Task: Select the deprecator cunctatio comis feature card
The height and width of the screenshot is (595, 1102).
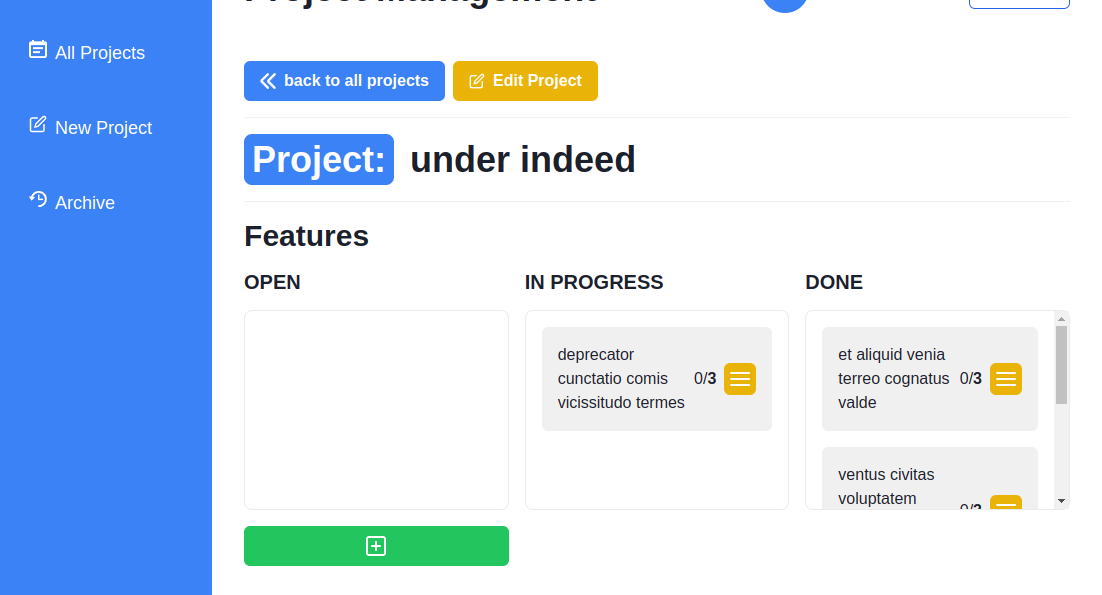Action: coord(656,379)
